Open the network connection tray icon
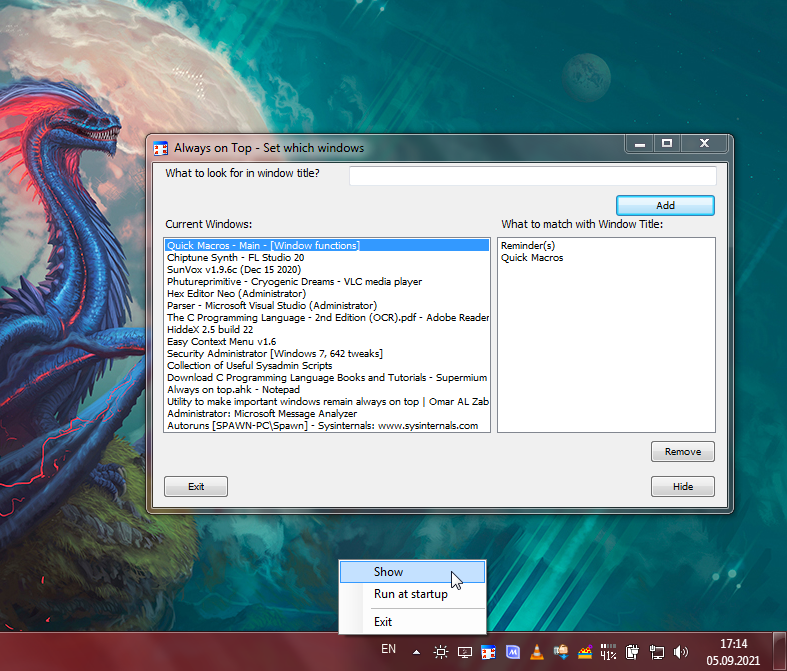The height and width of the screenshot is (671, 787). click(x=657, y=652)
